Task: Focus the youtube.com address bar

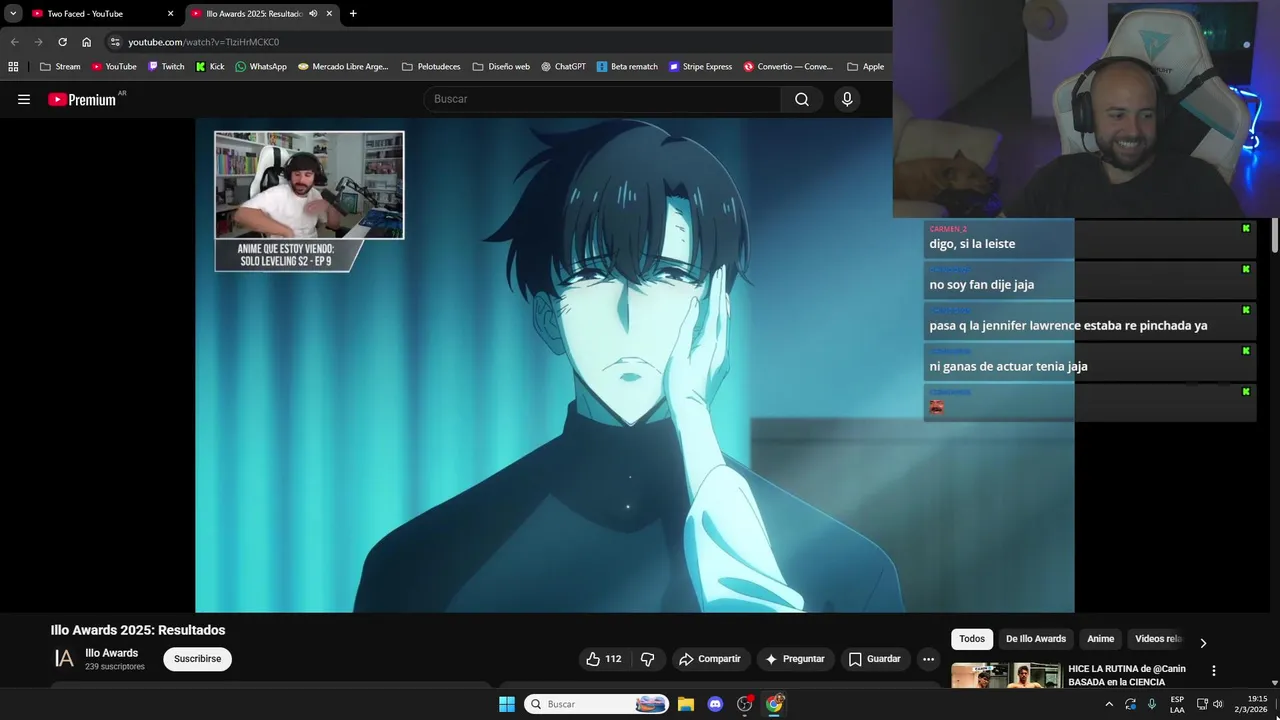Action: [500, 42]
